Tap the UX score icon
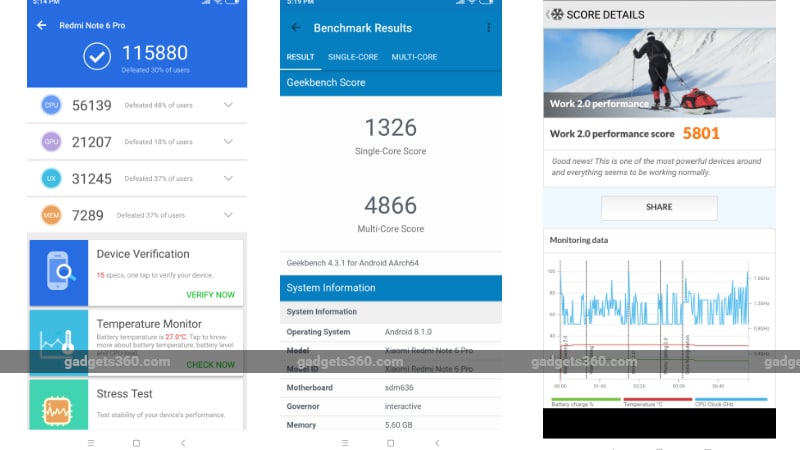The height and width of the screenshot is (450, 800). 51,179
